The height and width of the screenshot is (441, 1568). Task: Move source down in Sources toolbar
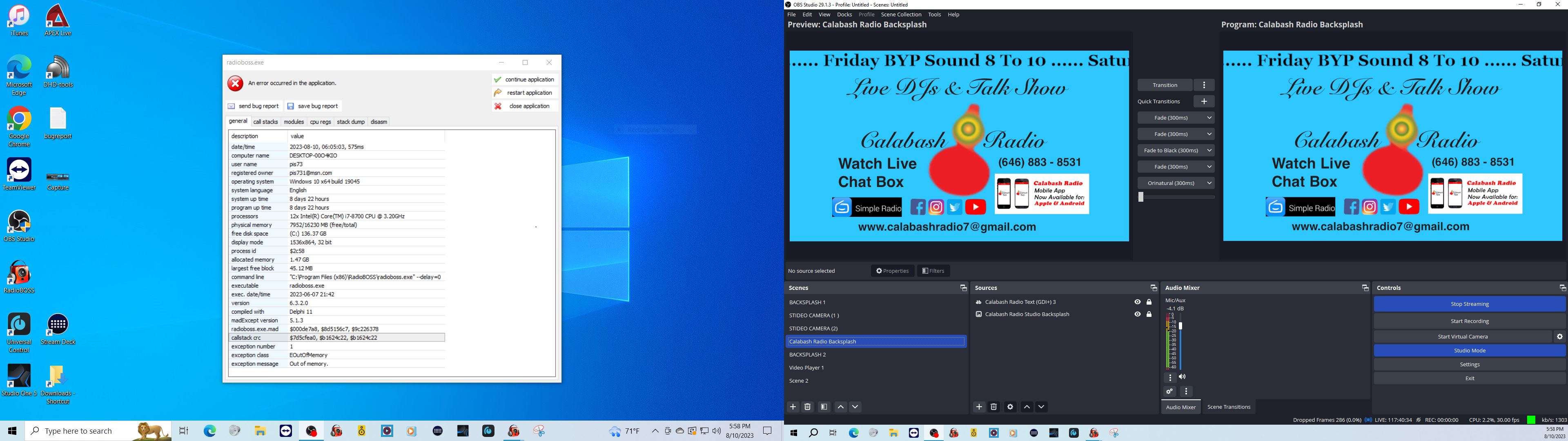pos(1042,407)
